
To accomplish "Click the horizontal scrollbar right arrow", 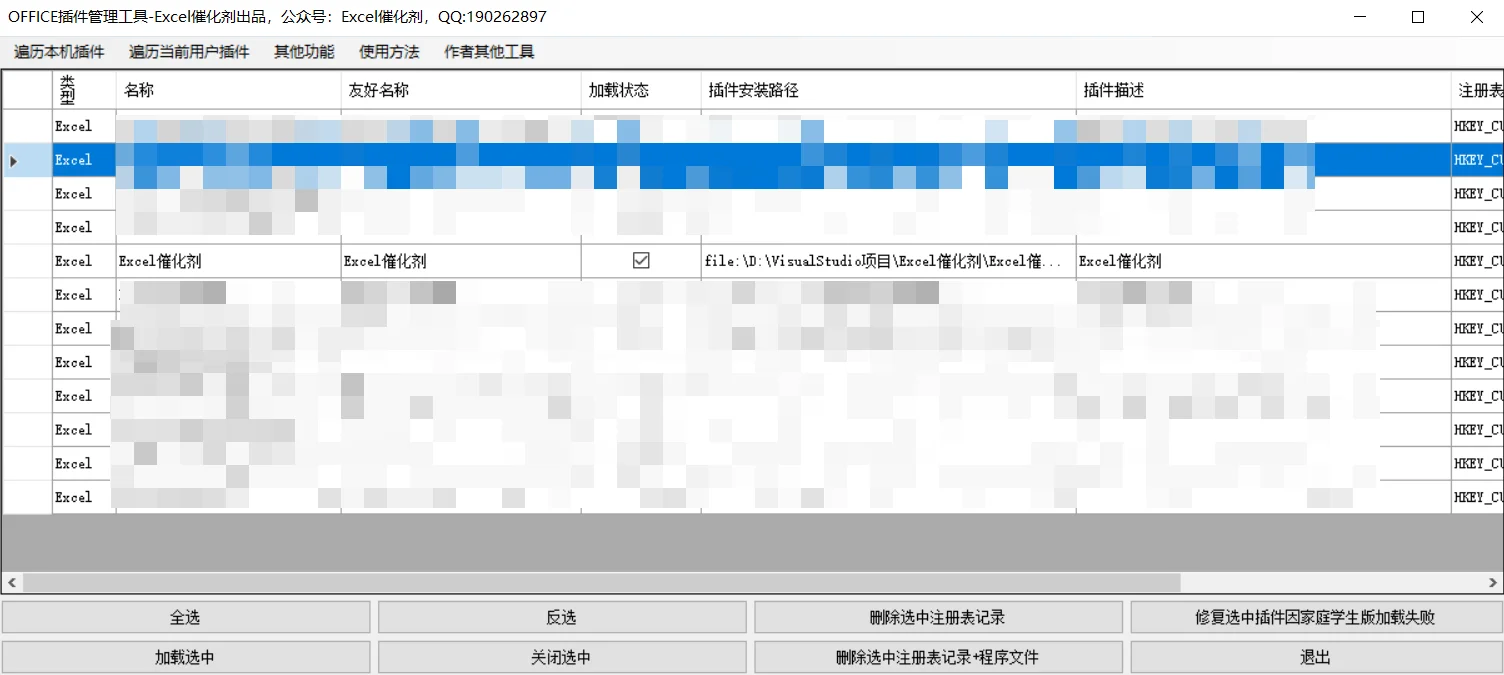I will point(1493,582).
